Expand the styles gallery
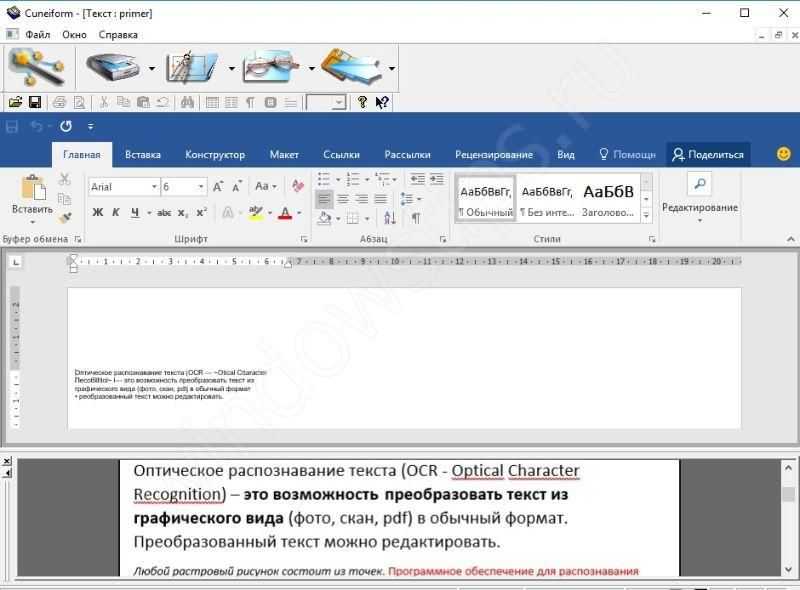This screenshot has width=800, height=590. [646, 215]
